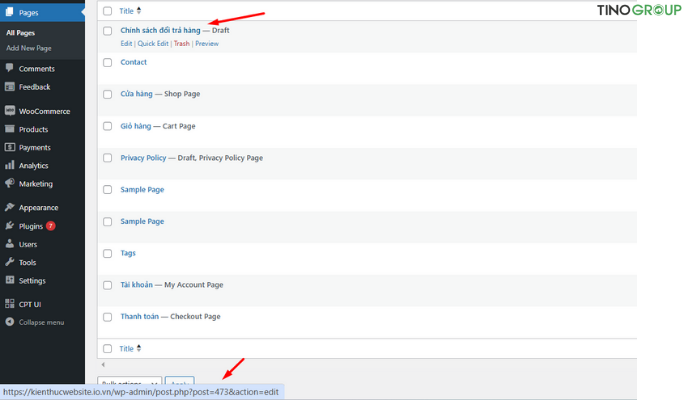
Task: Check the box for Thanh toán Checkout Page
Action: 108,317
